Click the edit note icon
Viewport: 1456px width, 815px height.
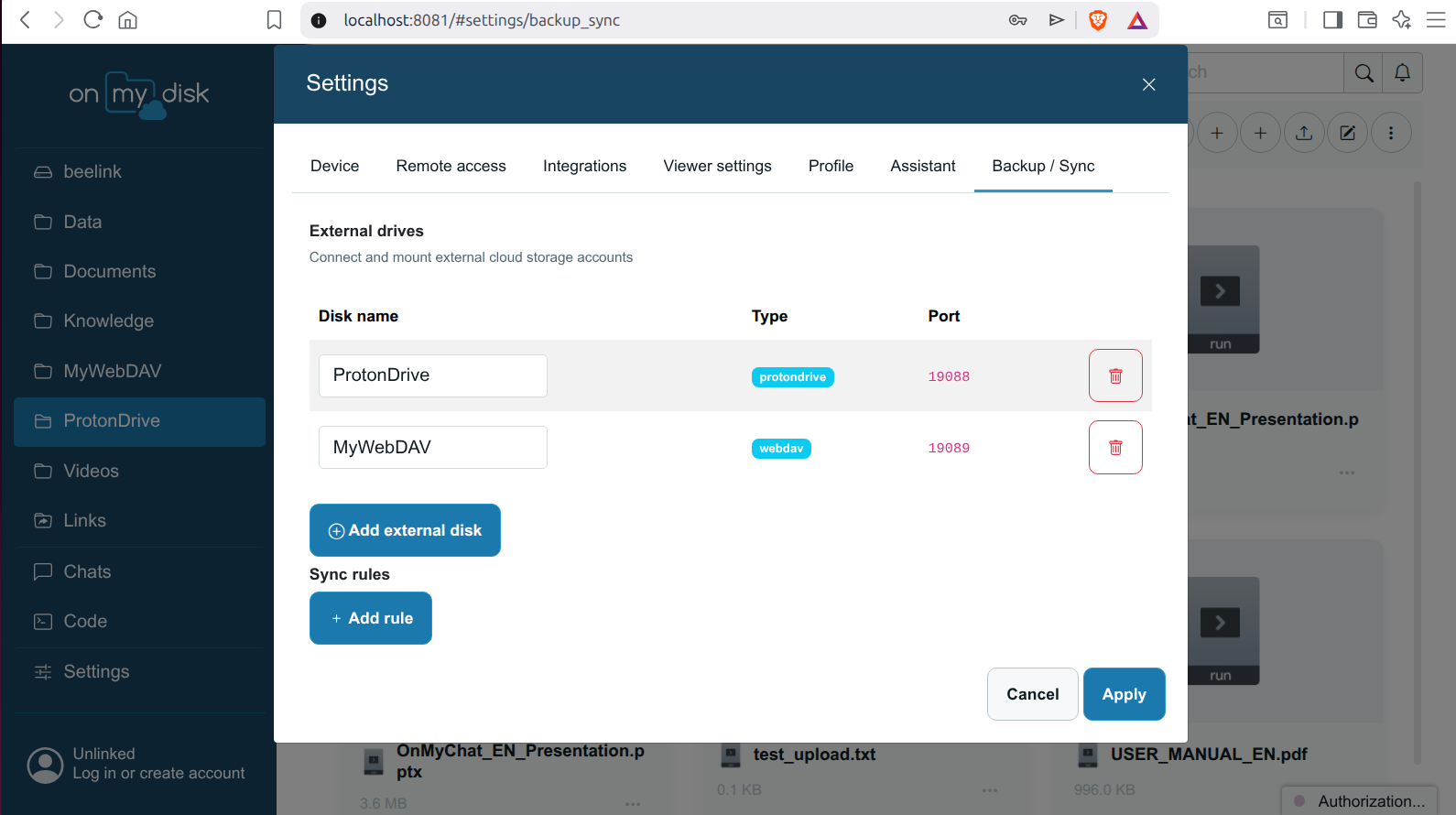point(1347,133)
